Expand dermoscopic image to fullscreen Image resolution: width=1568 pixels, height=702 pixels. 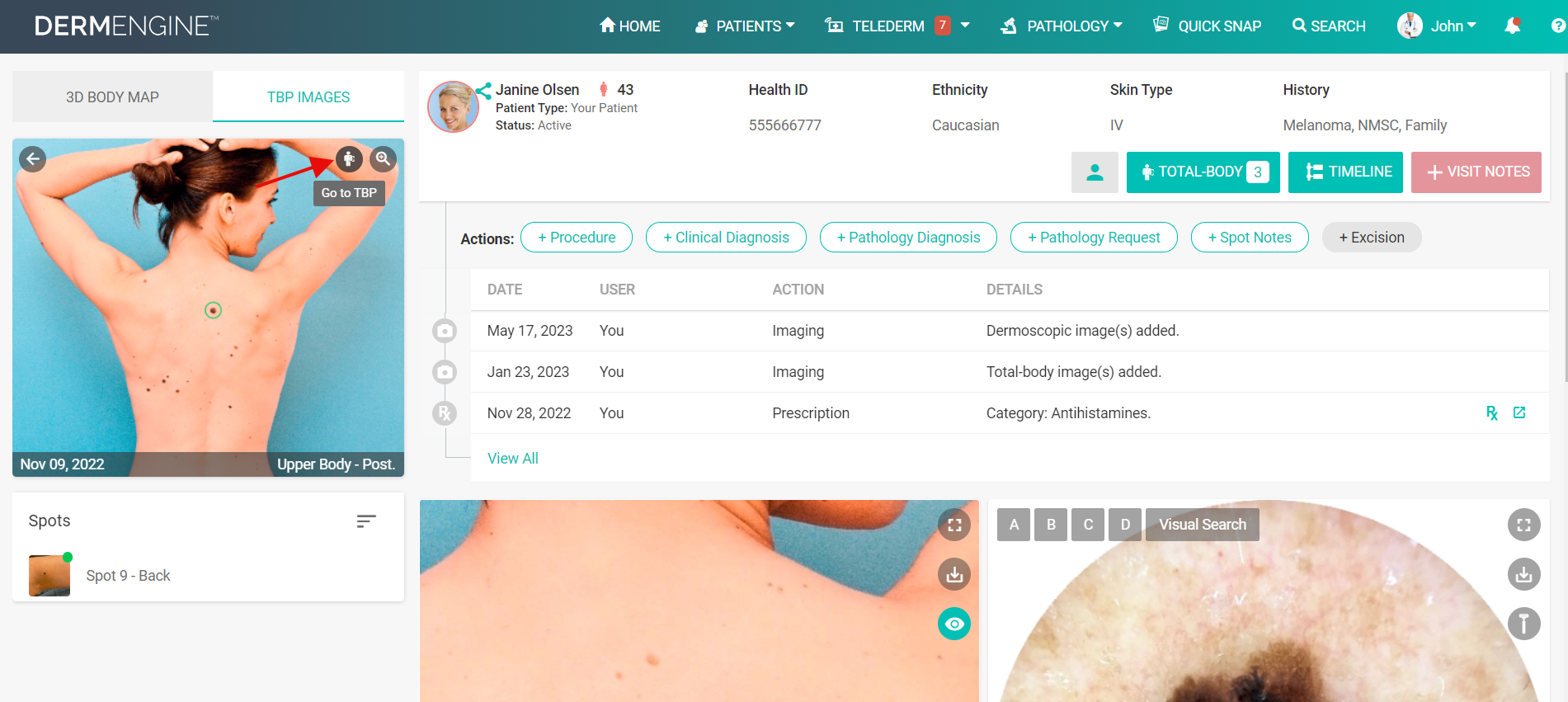tap(1524, 525)
